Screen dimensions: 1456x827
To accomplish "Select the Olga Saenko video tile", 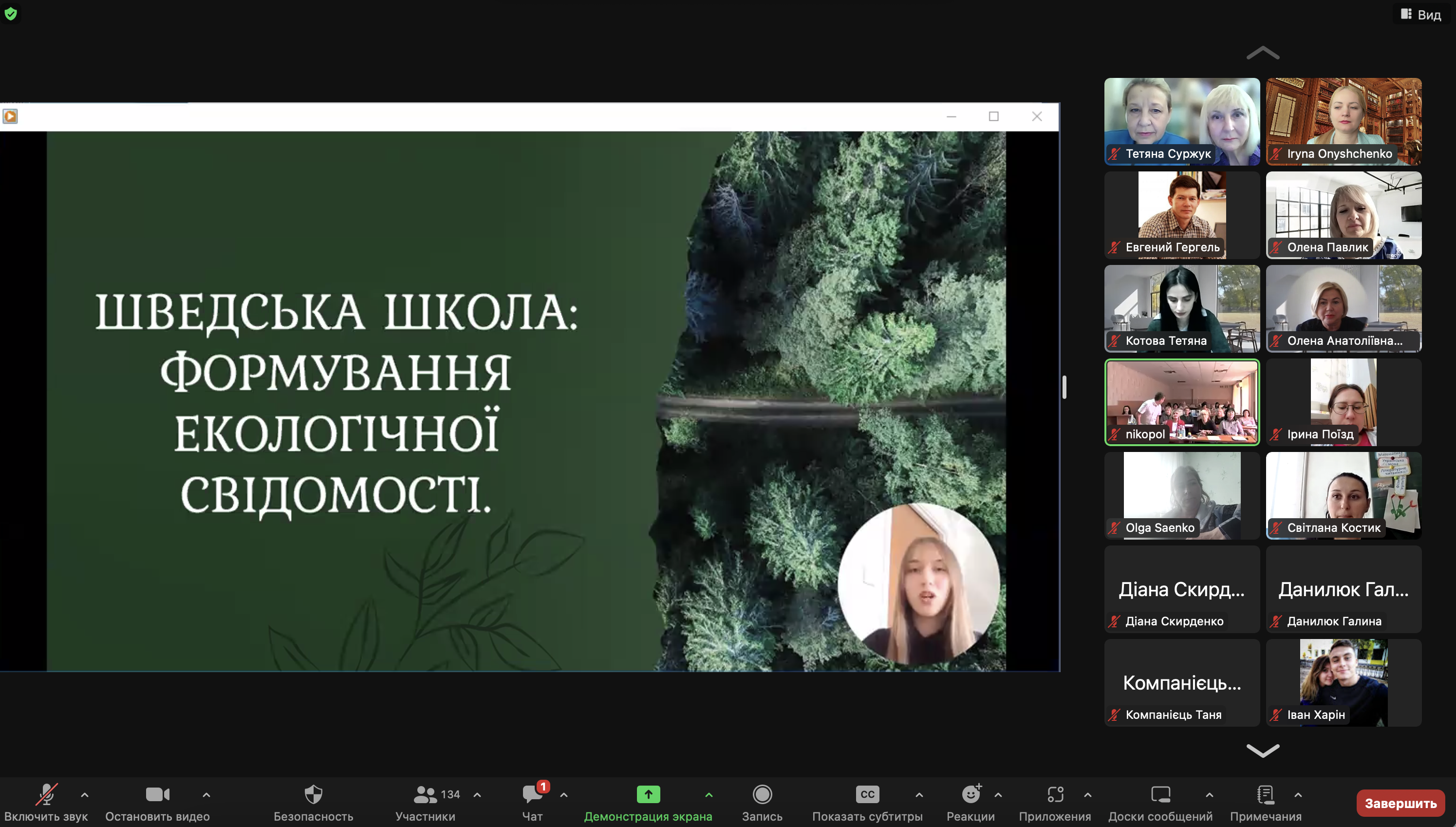I will 1182,495.
